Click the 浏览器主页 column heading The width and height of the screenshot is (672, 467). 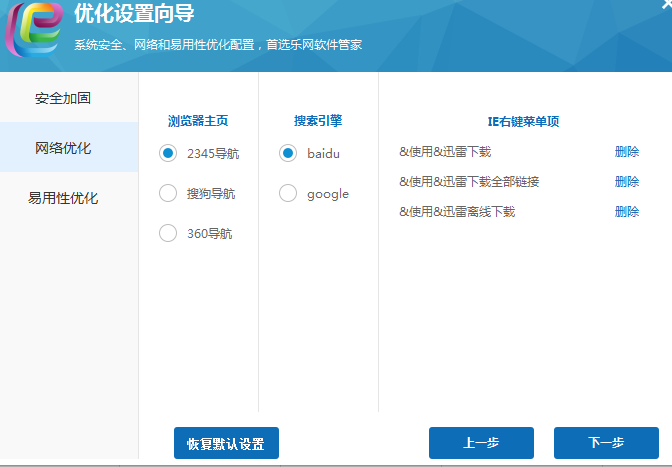coord(198,122)
